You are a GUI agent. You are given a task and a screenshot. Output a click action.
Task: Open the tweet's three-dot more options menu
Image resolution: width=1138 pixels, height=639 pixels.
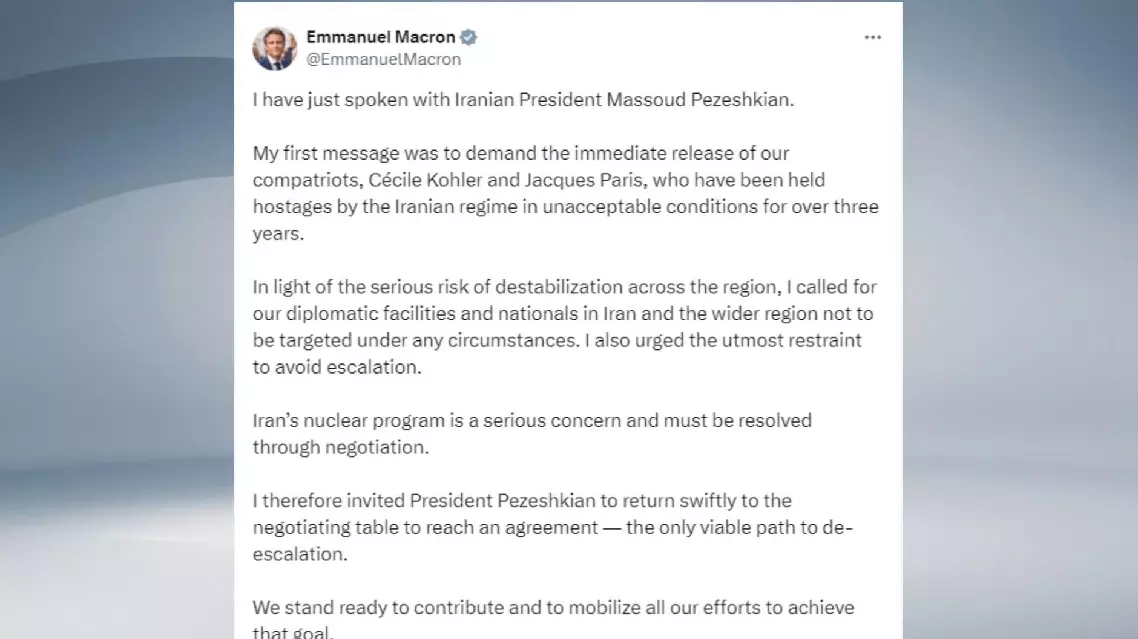coord(872,38)
